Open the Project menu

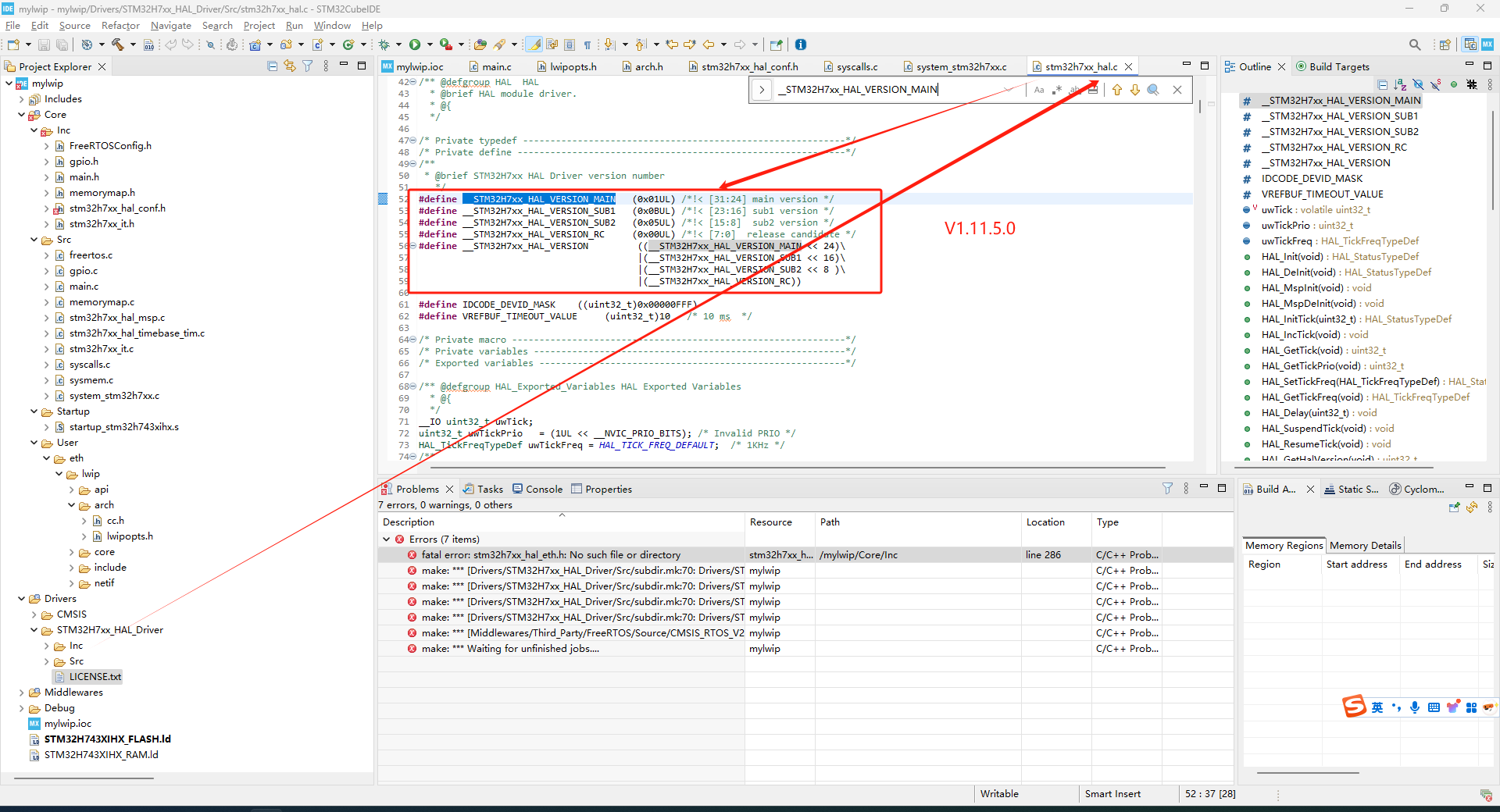(259, 26)
